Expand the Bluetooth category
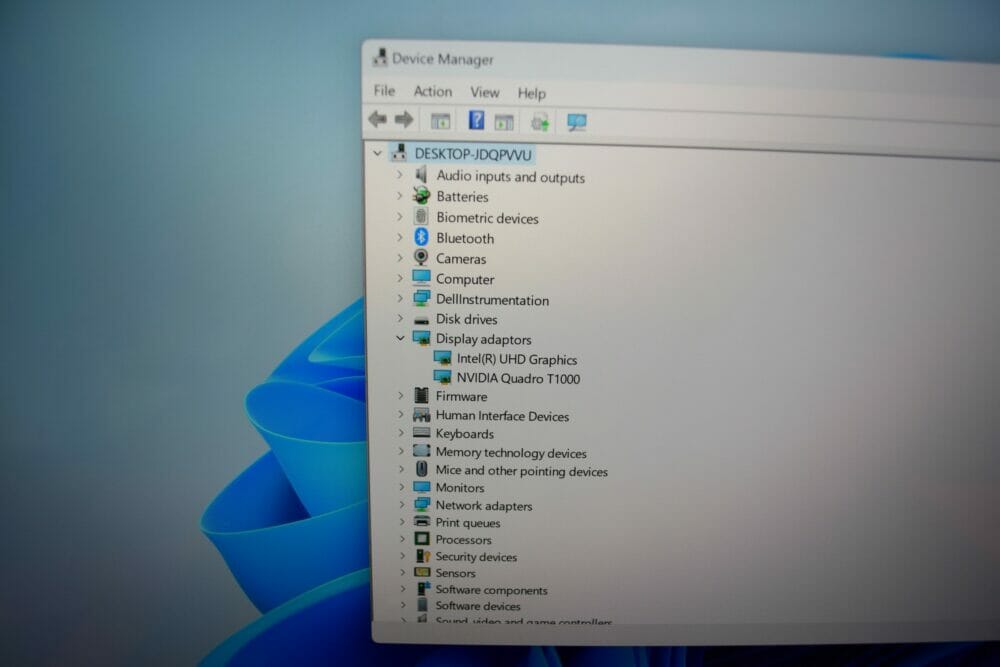The image size is (1000, 667). coord(399,237)
